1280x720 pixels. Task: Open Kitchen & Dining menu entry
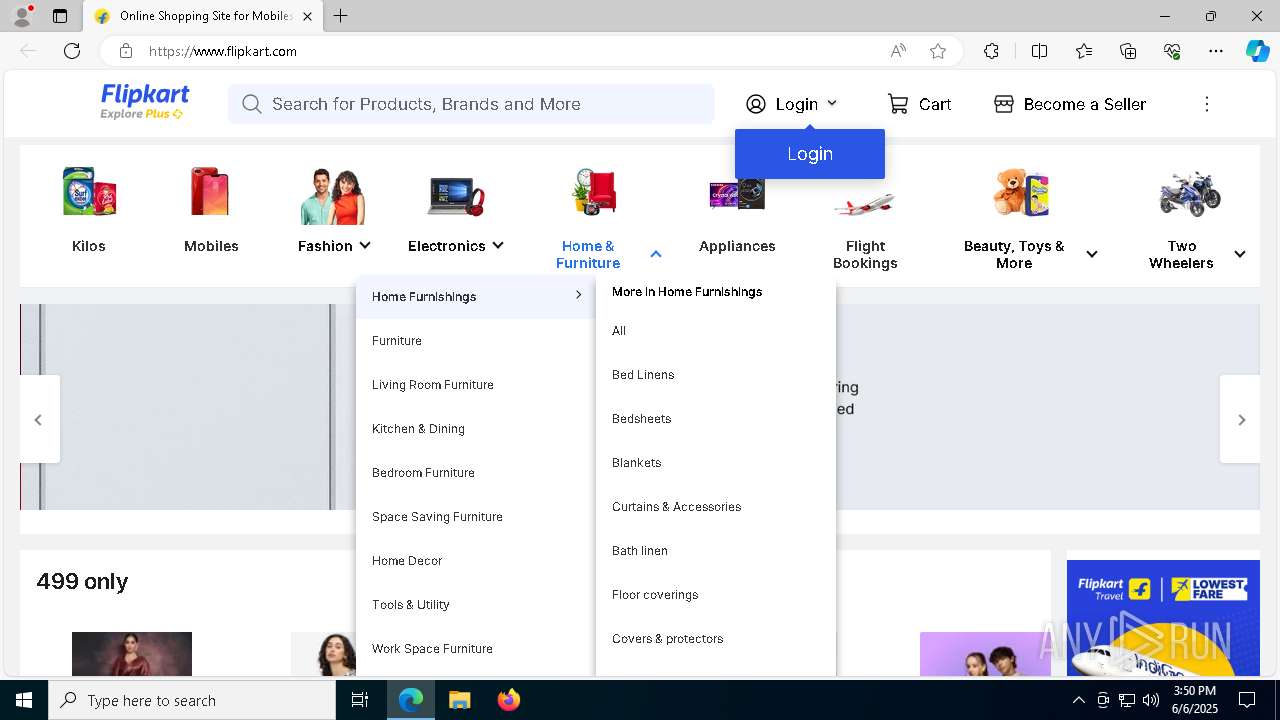[476, 429]
